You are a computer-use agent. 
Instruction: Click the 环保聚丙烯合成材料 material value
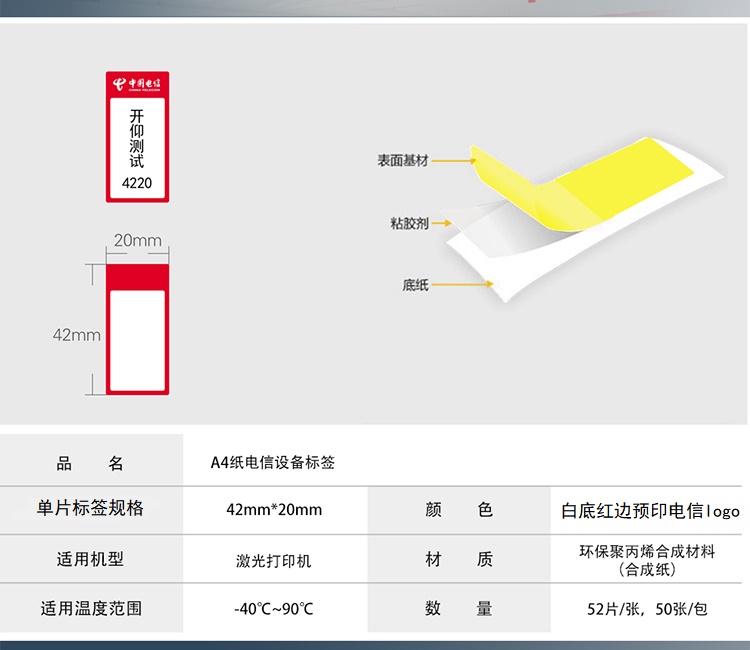[x=647, y=560]
